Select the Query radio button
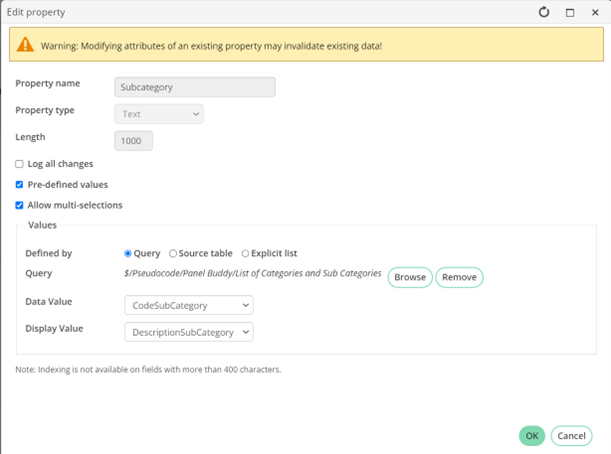 tap(127, 254)
